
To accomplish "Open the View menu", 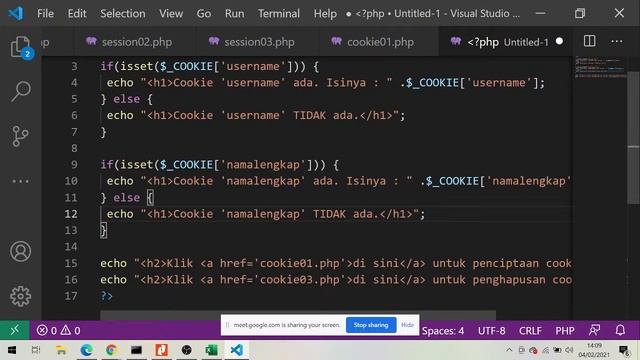I will [x=171, y=13].
